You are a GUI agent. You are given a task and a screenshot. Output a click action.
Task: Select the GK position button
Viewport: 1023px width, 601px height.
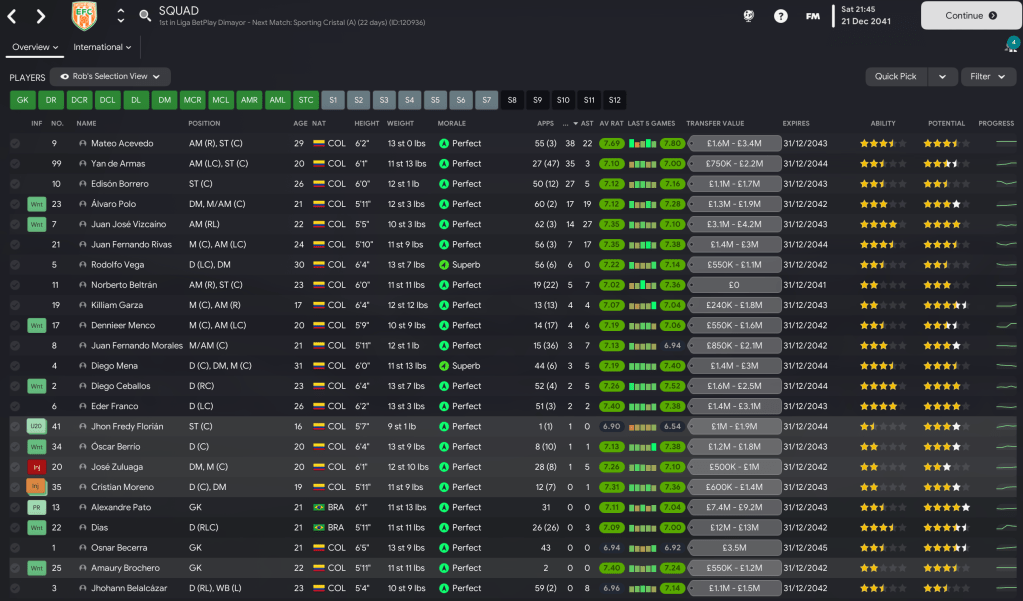[x=22, y=100]
